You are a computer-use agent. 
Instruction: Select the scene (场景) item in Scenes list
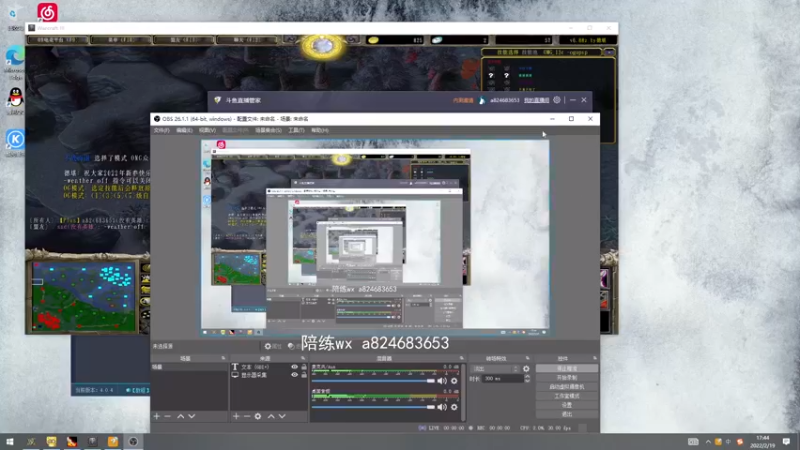189,367
